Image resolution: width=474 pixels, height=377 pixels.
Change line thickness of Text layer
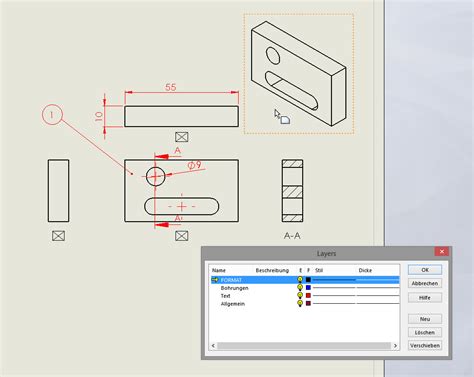click(378, 296)
